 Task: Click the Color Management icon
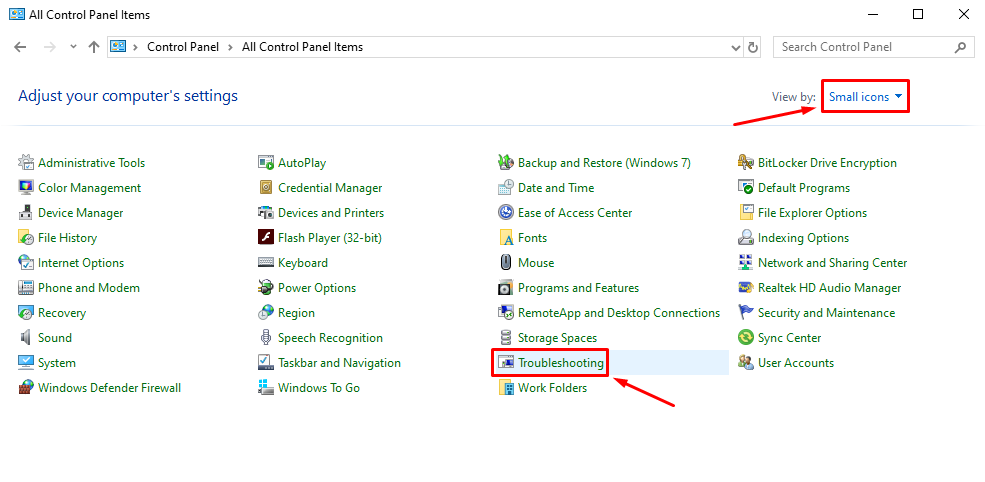point(26,188)
